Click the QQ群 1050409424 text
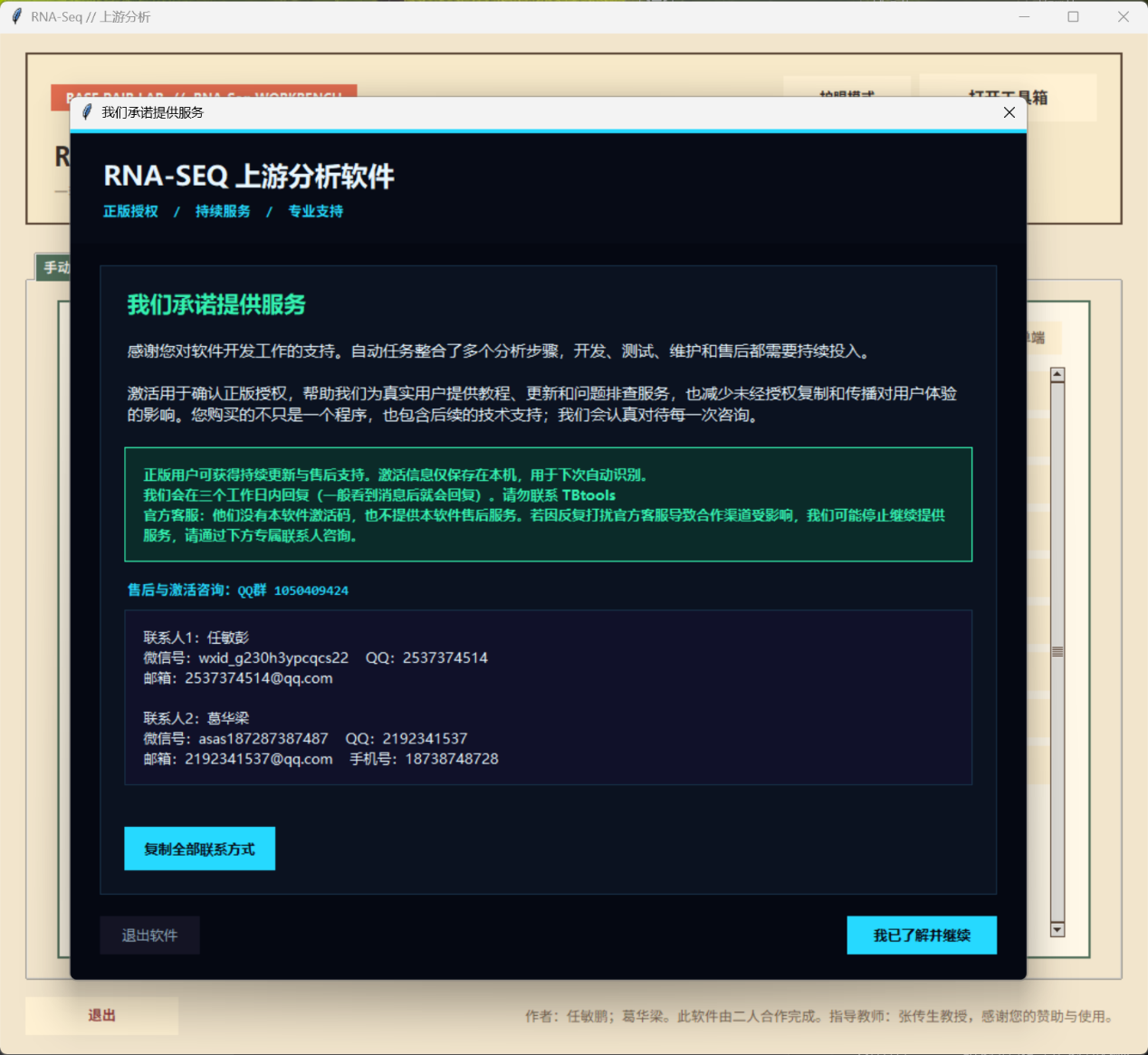Image resolution: width=1148 pixels, height=1055 pixels. 293,590
